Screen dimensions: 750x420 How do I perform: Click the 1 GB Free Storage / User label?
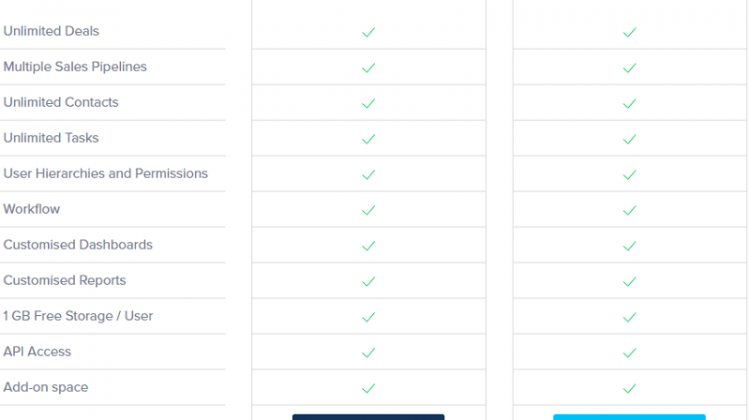pos(78,316)
